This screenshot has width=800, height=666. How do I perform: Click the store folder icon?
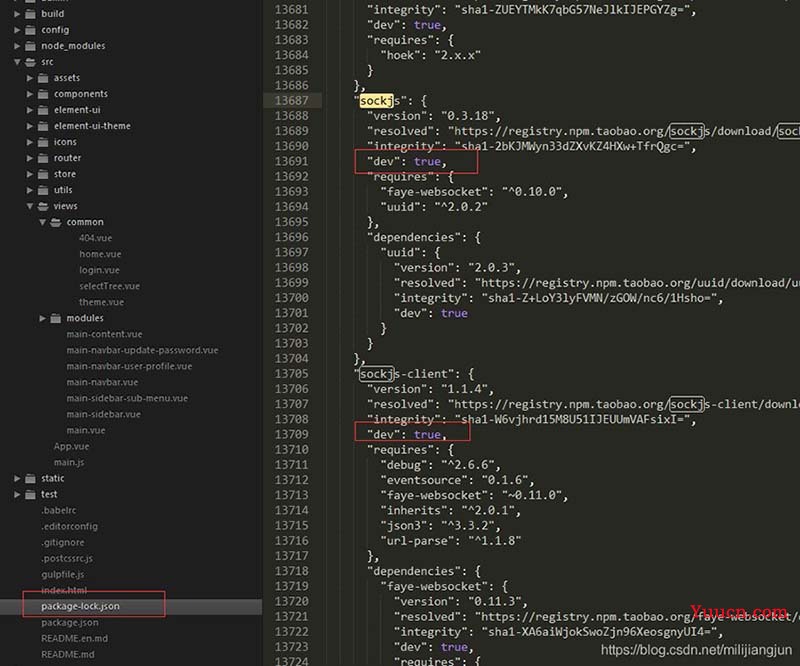pyautogui.click(x=43, y=174)
